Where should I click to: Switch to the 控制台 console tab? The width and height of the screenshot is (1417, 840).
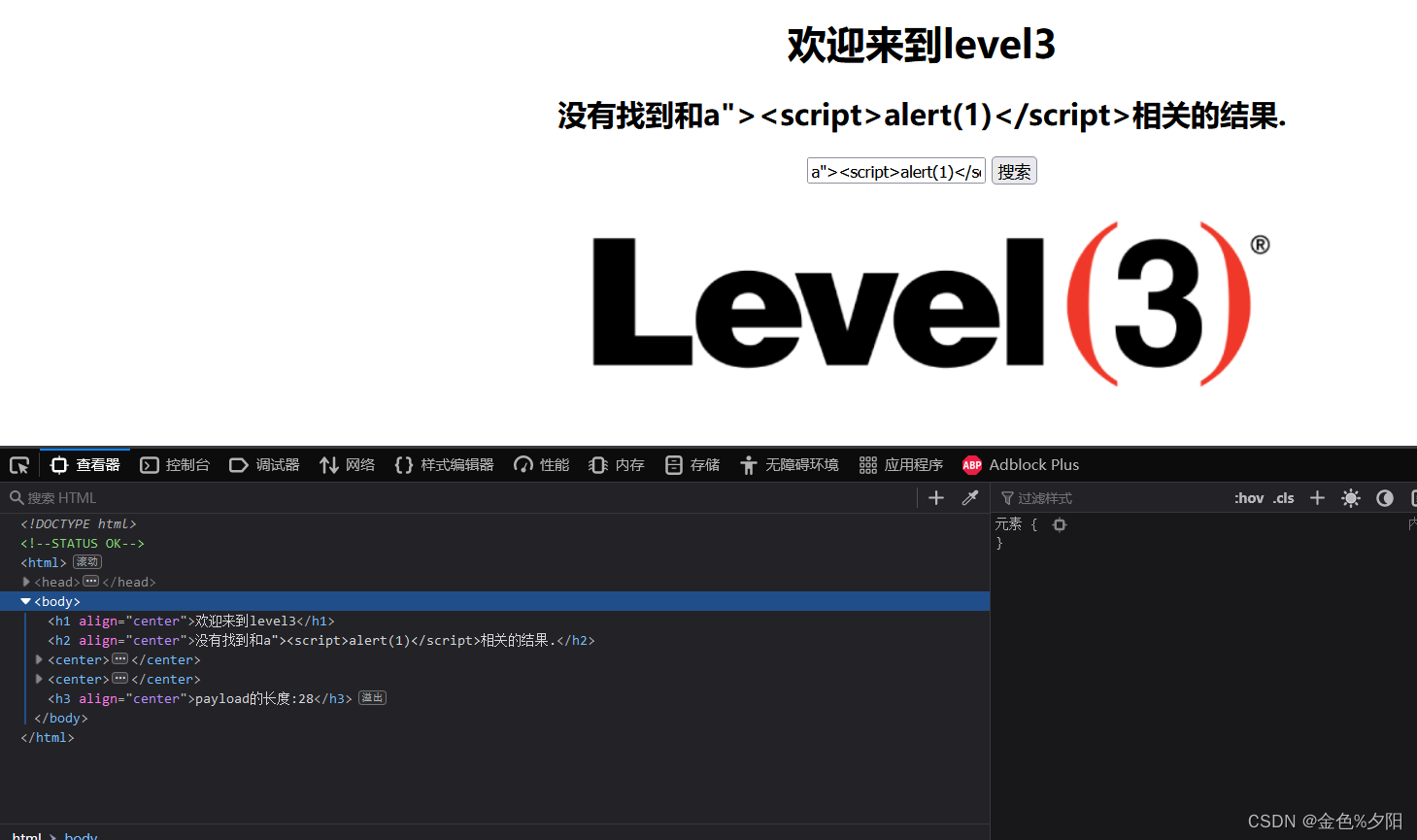click(x=175, y=465)
